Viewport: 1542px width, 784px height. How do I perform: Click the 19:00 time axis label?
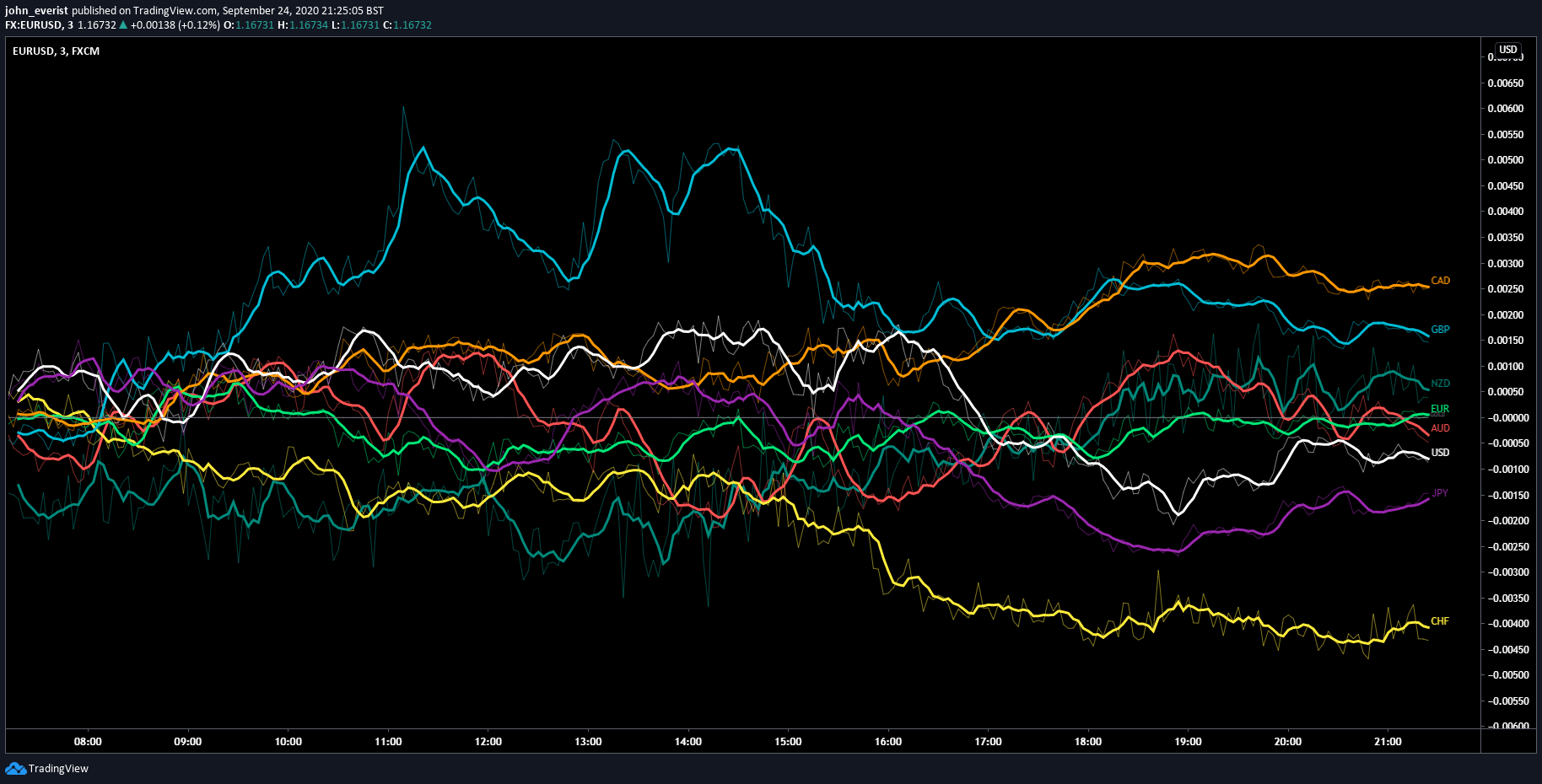tap(1188, 742)
